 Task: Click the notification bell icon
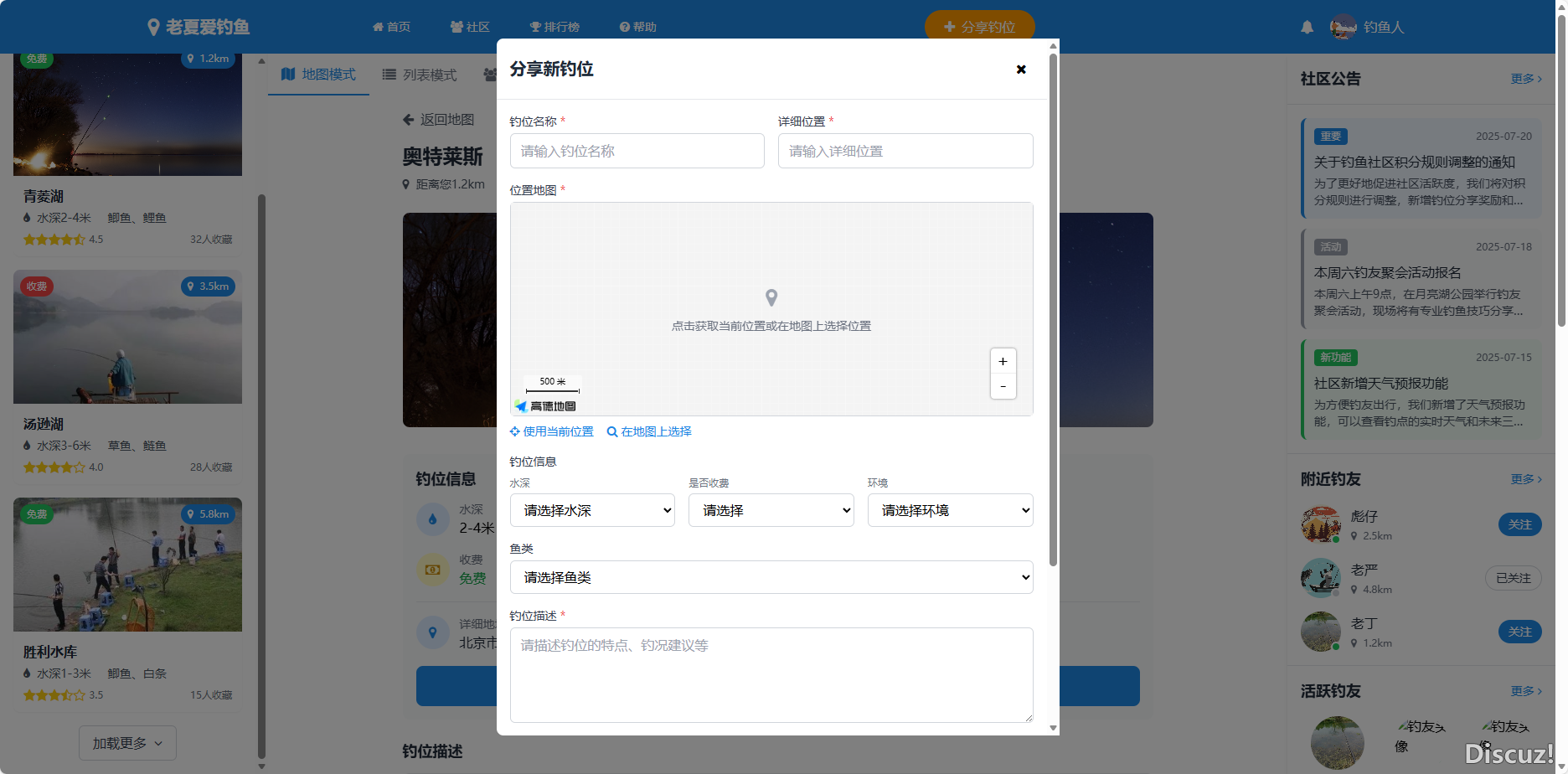(x=1308, y=26)
